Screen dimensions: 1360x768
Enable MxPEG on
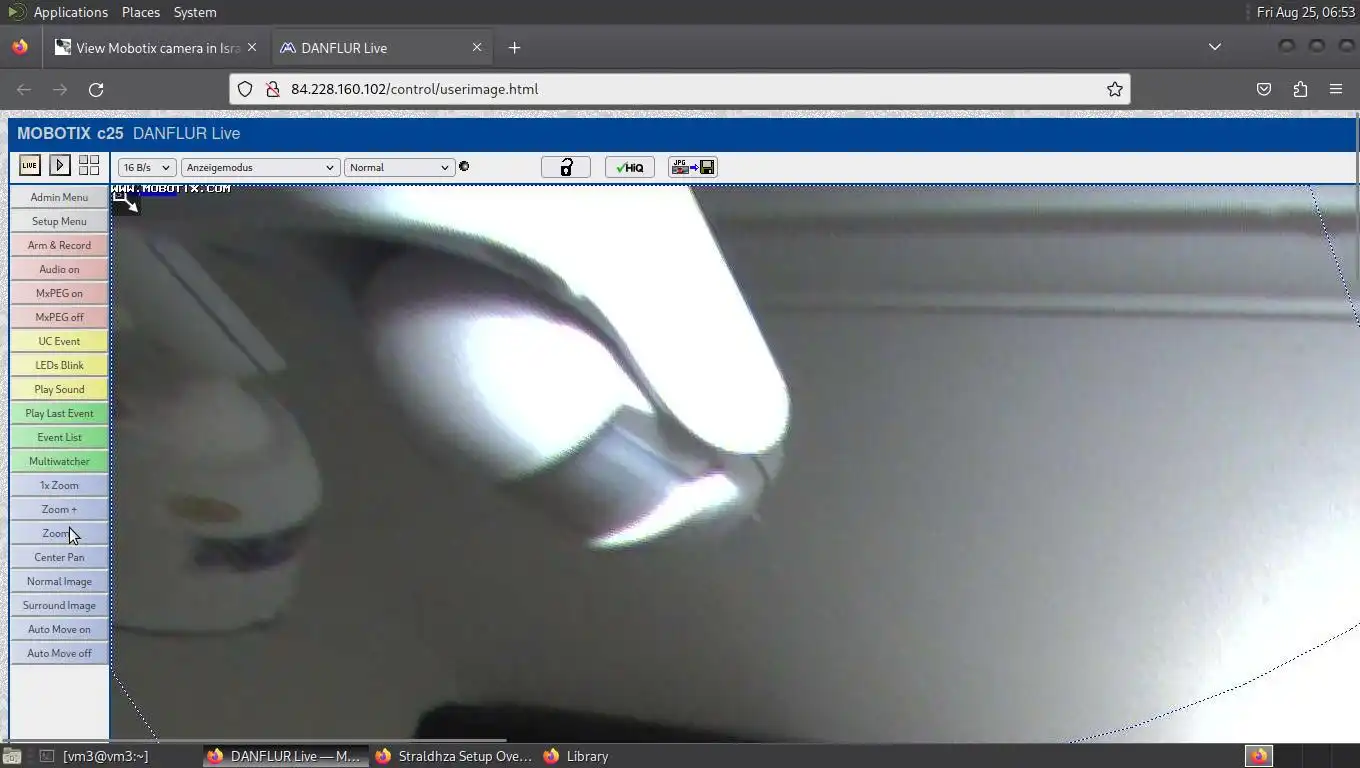click(x=59, y=293)
